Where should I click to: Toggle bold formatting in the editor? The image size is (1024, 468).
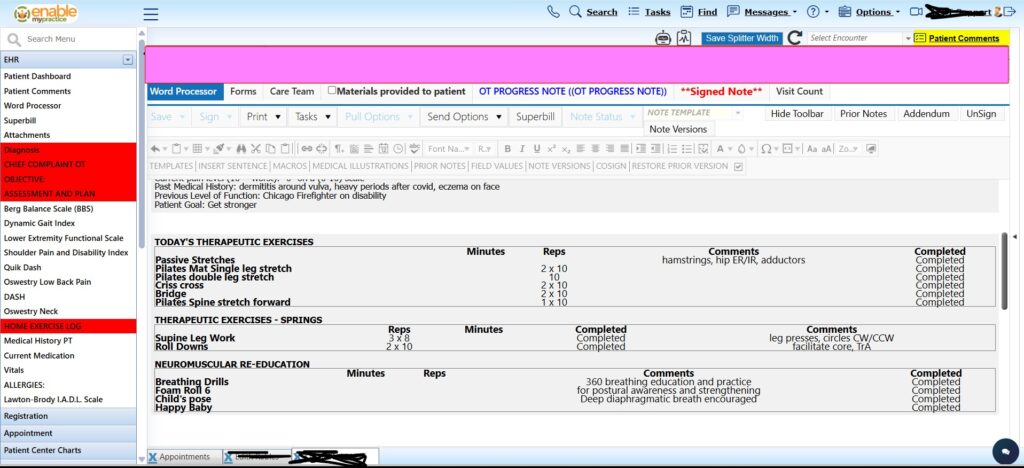pyautogui.click(x=508, y=149)
